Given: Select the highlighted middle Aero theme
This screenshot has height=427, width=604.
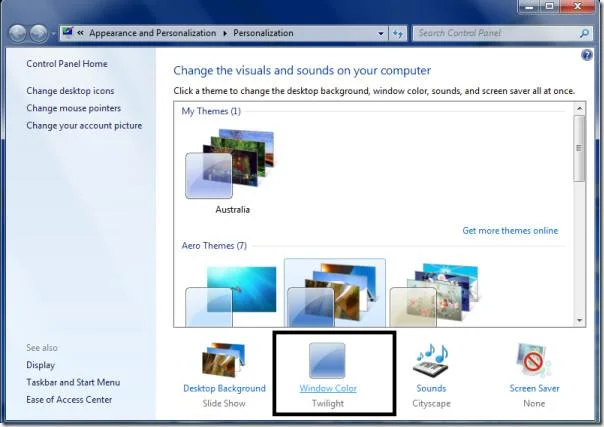Looking at the screenshot, I should [x=334, y=293].
